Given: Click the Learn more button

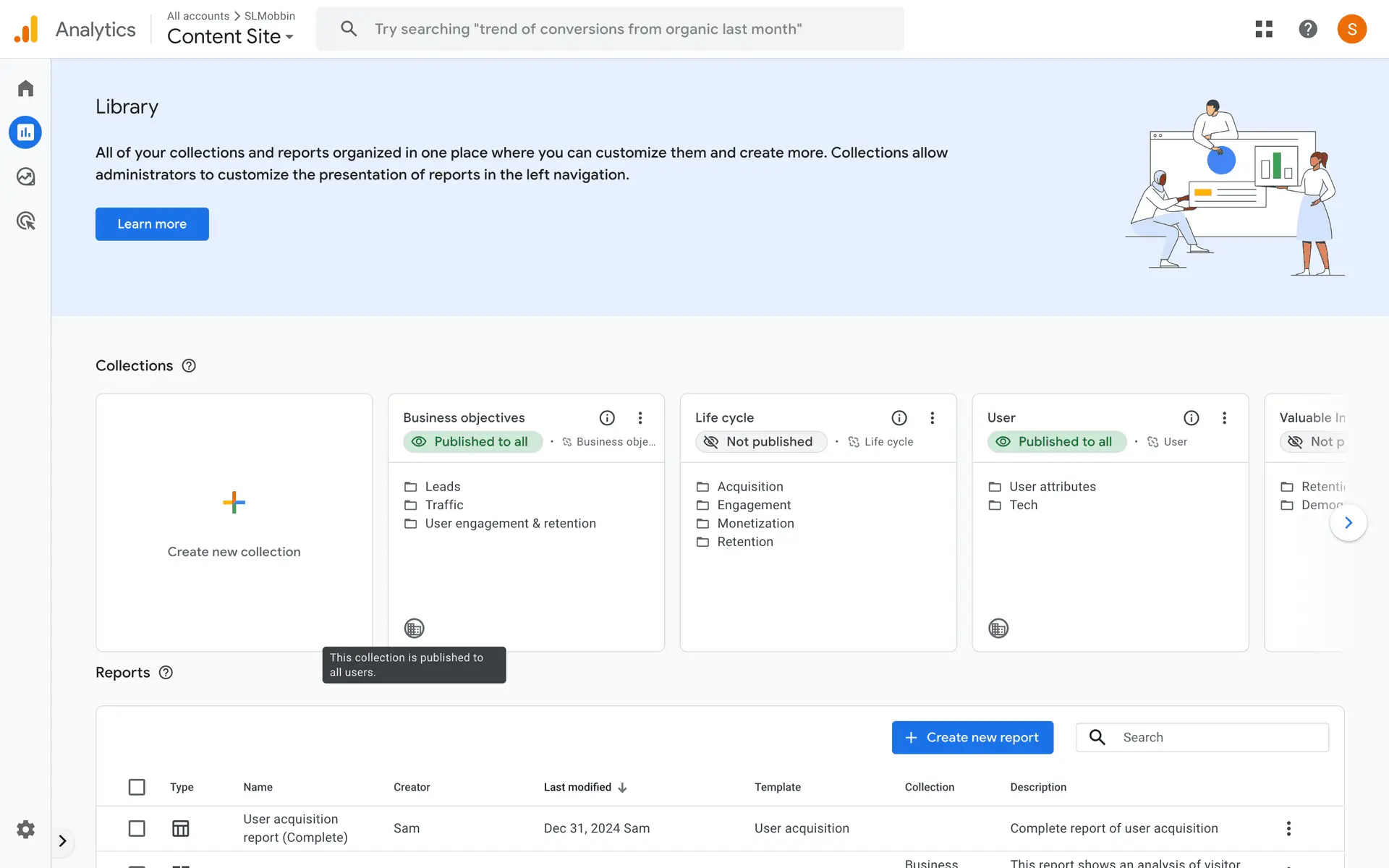Looking at the screenshot, I should [152, 224].
